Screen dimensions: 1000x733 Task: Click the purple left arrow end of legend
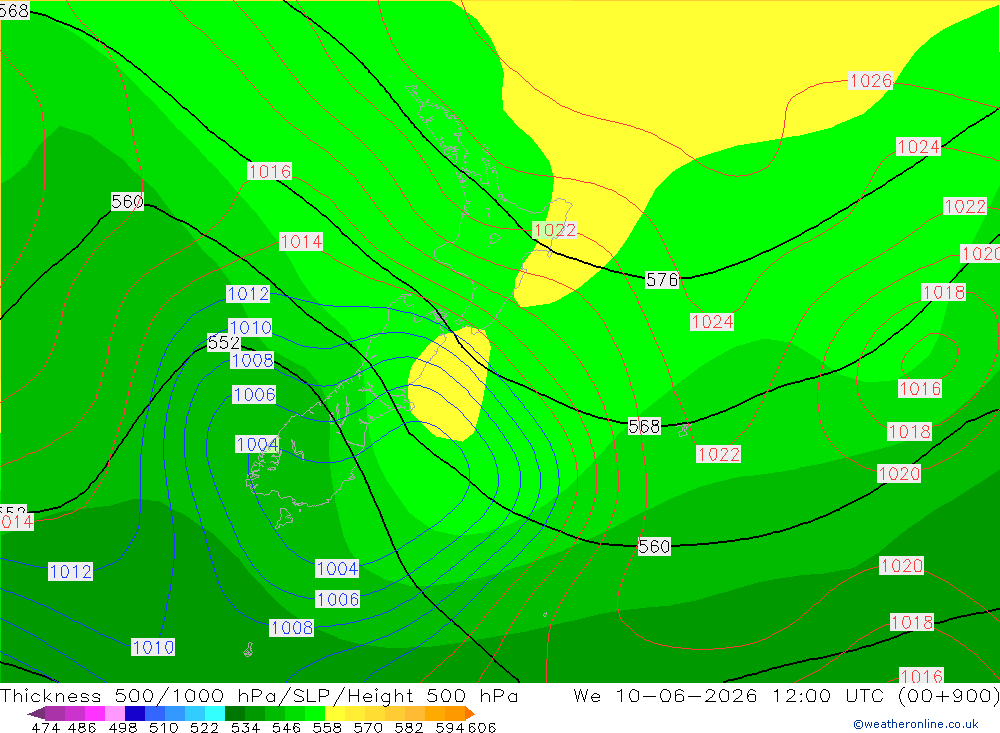click(x=36, y=713)
